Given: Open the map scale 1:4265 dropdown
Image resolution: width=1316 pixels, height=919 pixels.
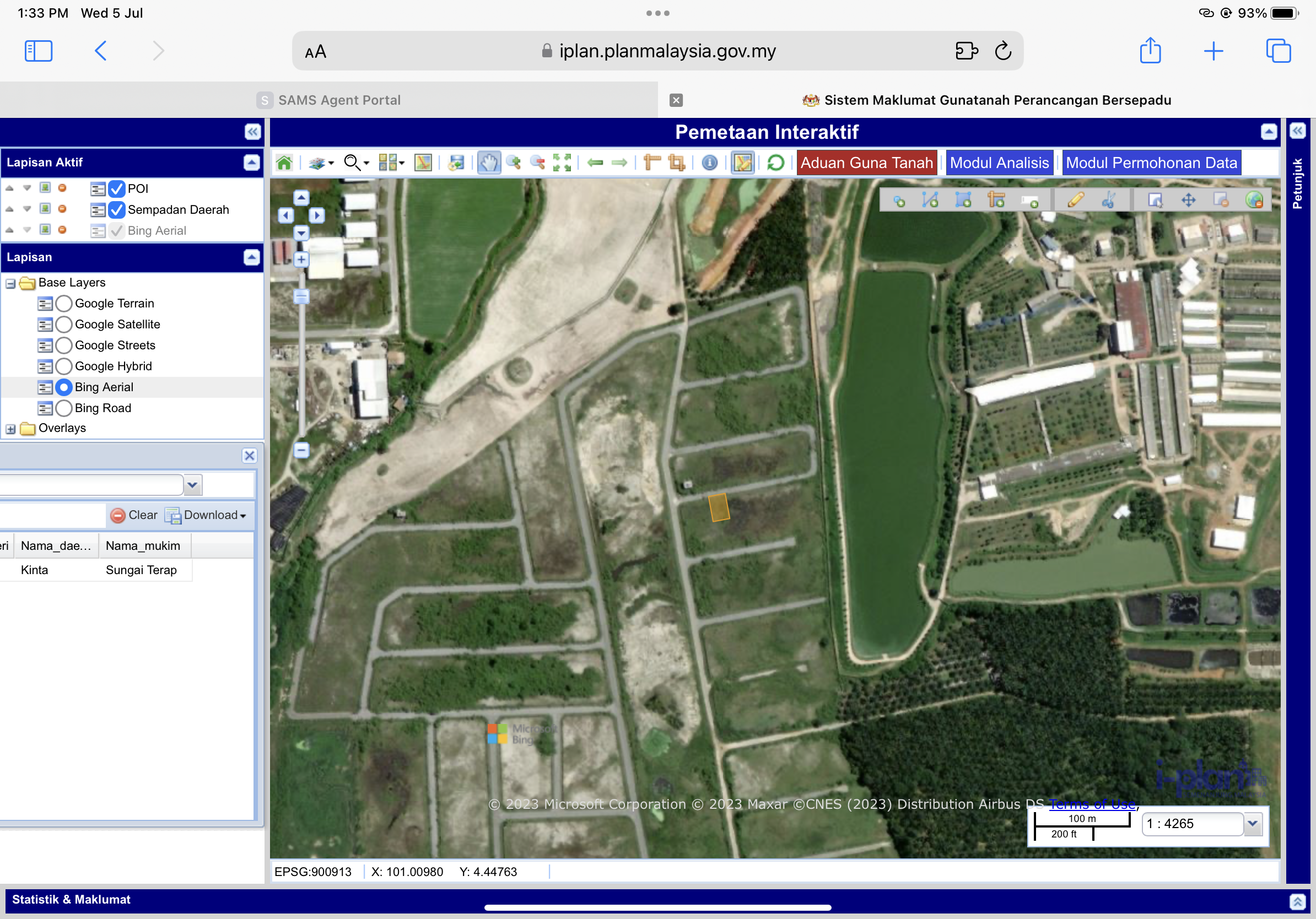Looking at the screenshot, I should [1253, 823].
